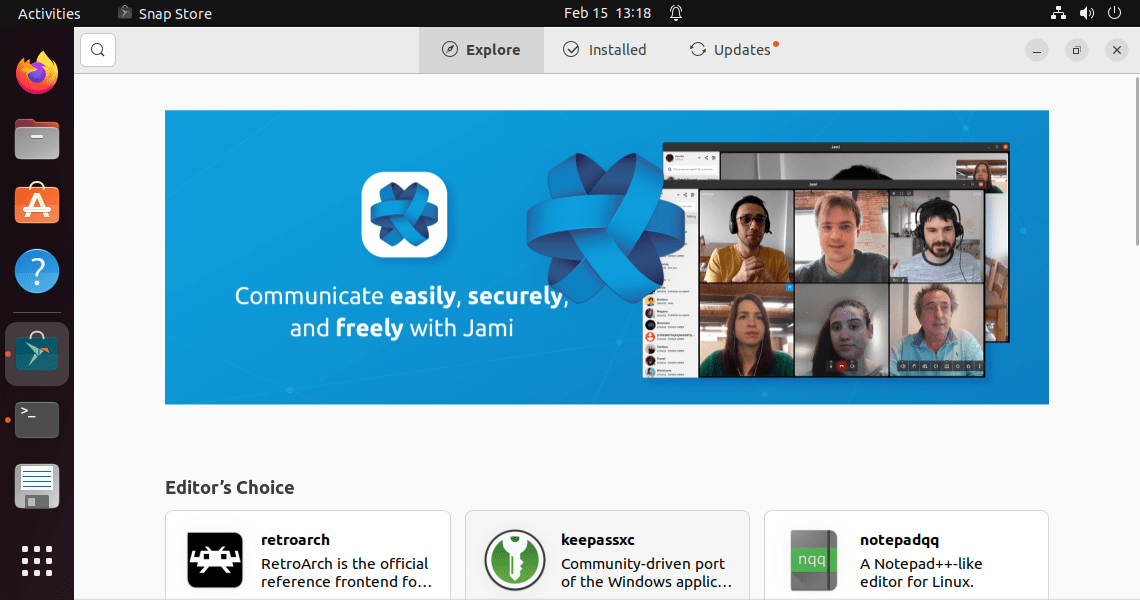Close the Snap Store window
This screenshot has height=600, width=1140.
point(1117,50)
